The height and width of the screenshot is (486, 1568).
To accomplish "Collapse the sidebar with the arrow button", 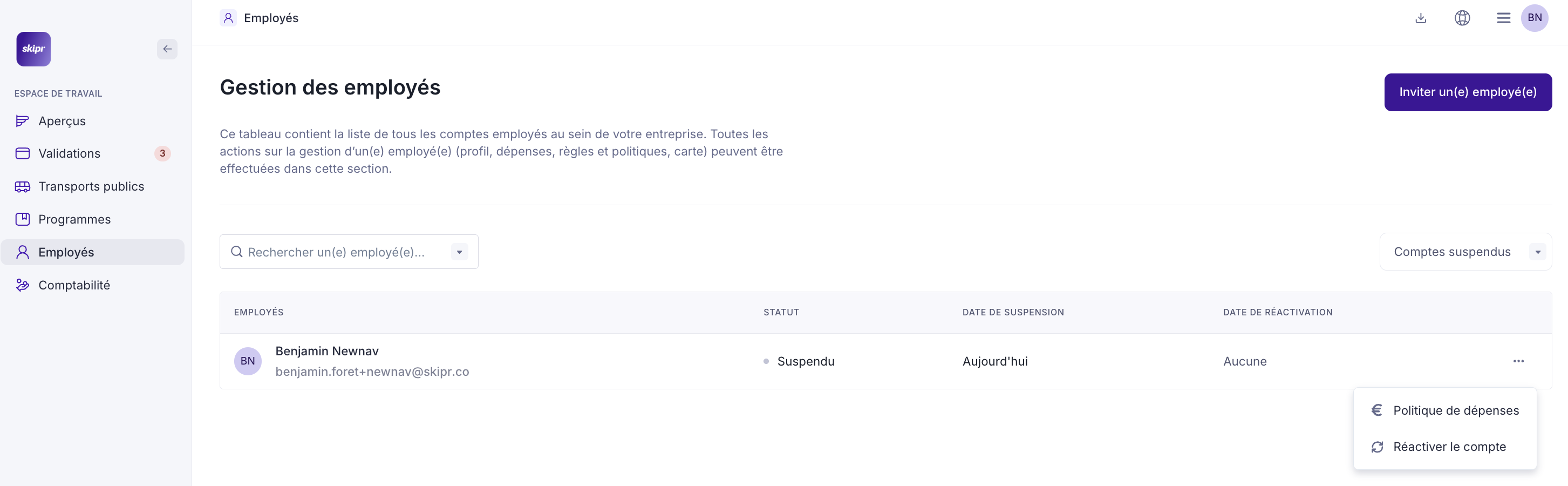I will (167, 49).
